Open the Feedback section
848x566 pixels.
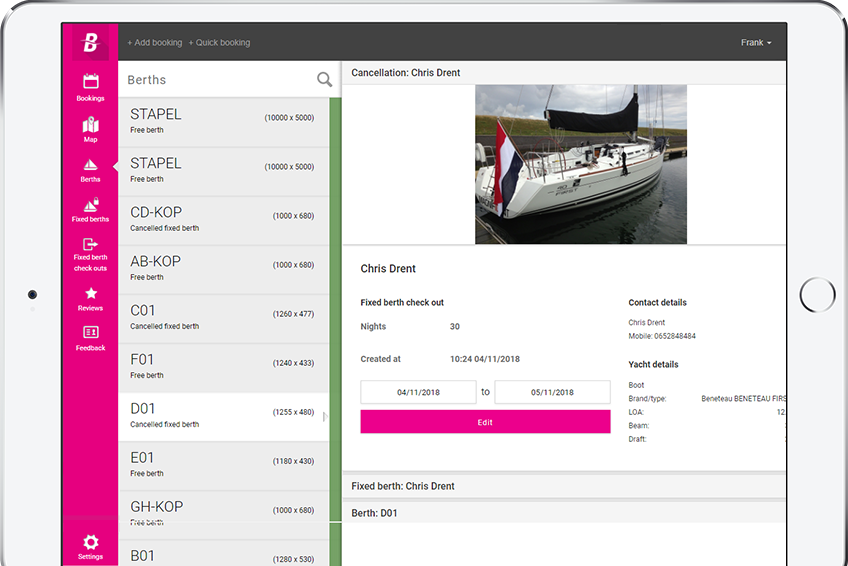click(x=90, y=339)
